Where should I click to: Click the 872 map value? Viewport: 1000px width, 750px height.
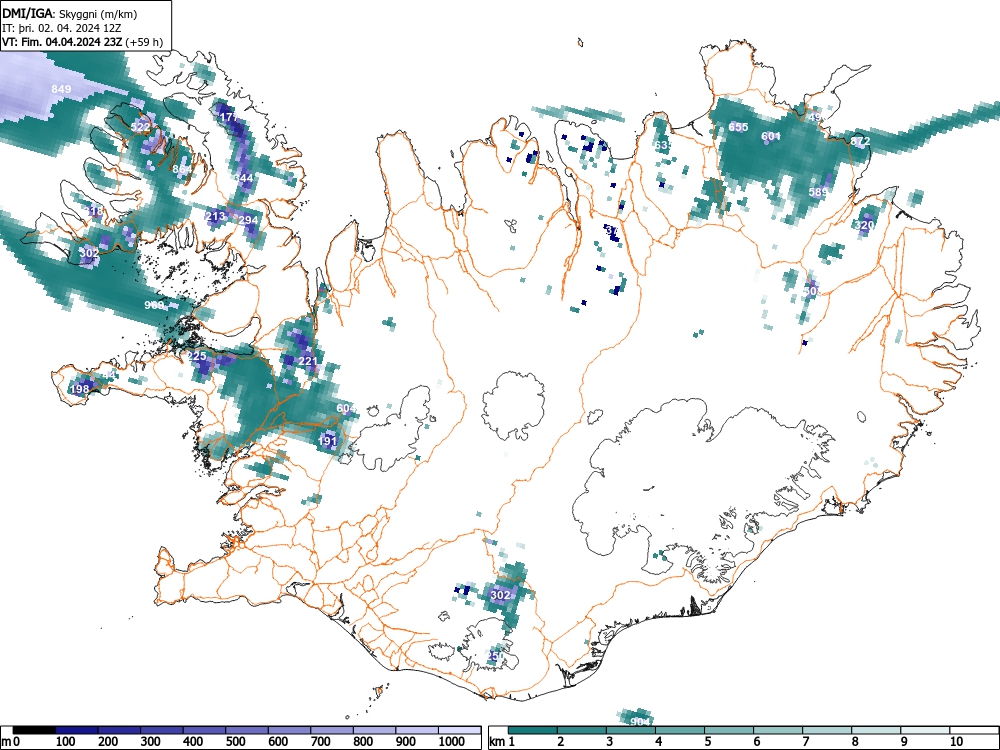point(860,141)
